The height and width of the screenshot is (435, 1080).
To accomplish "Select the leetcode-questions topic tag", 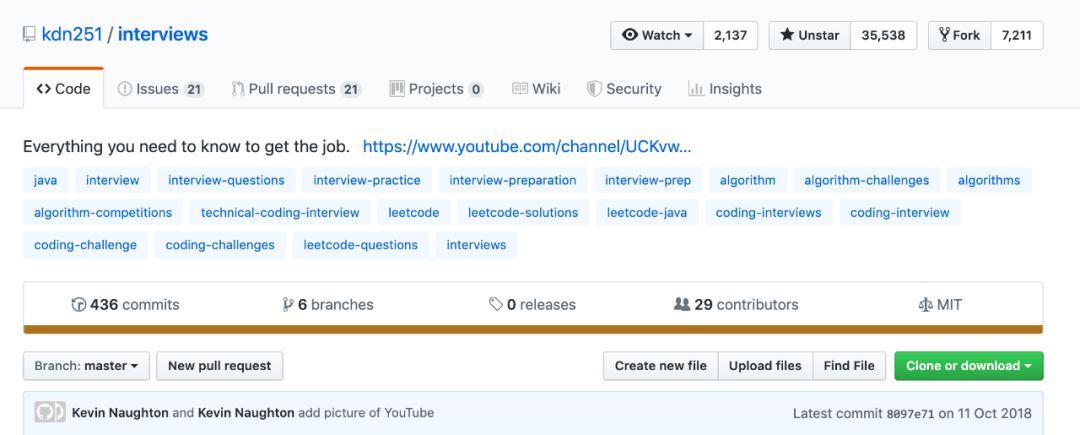I will pyautogui.click(x=361, y=245).
